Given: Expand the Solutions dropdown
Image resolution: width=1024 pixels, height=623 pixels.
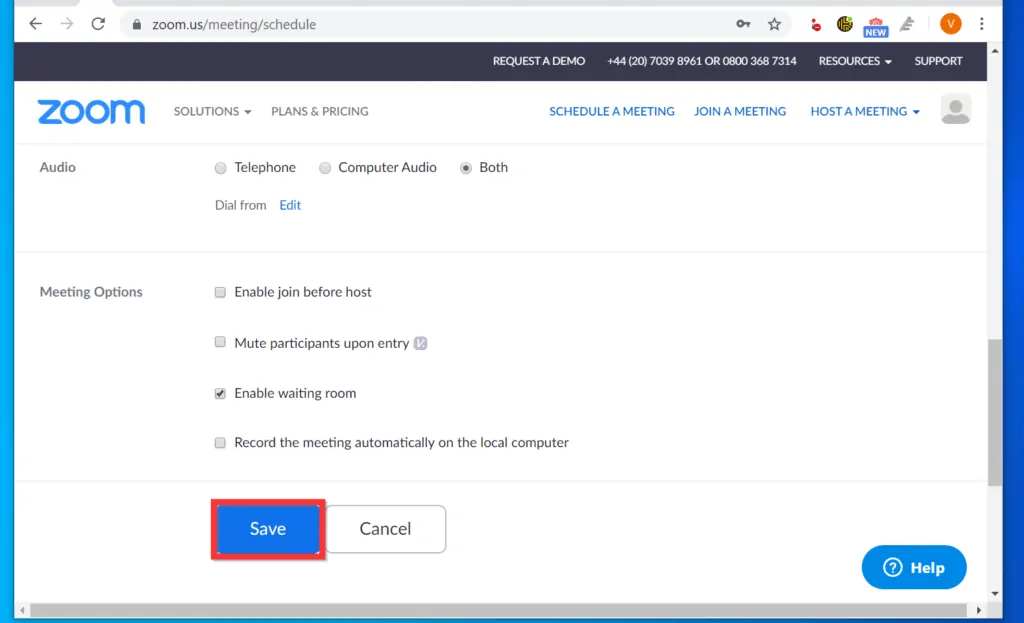Looking at the screenshot, I should [212, 112].
